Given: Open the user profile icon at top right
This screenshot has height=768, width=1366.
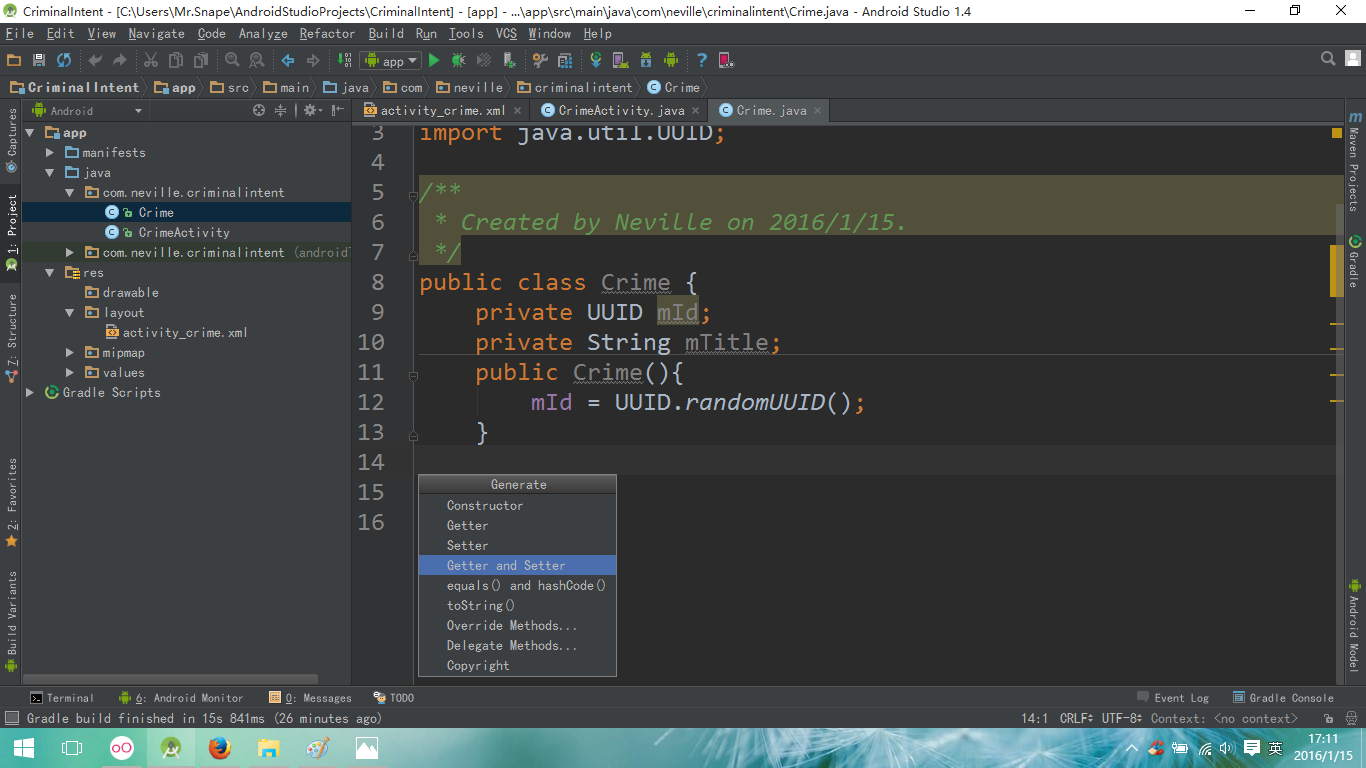Looking at the screenshot, I should [x=1352, y=60].
